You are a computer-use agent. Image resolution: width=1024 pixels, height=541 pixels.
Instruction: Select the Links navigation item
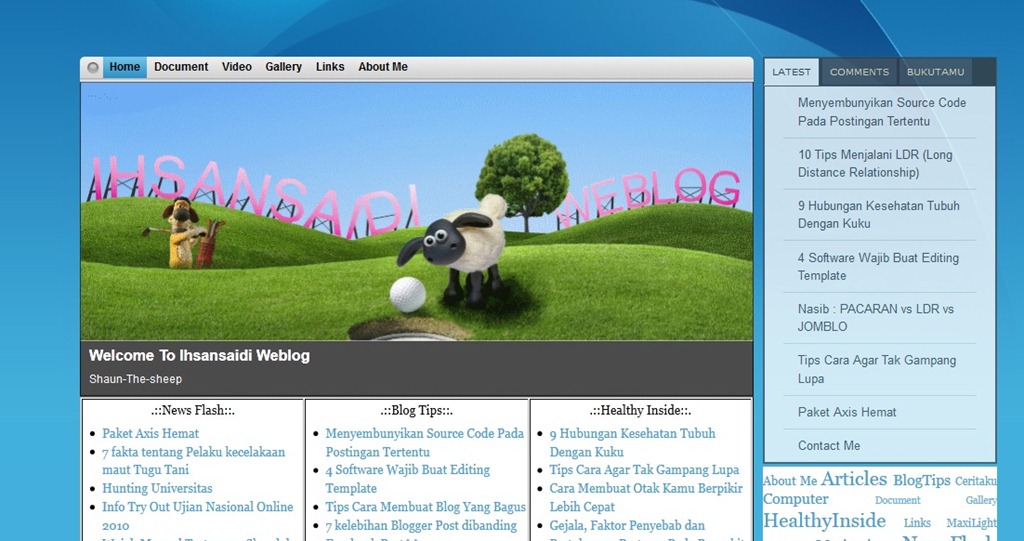[x=330, y=67]
